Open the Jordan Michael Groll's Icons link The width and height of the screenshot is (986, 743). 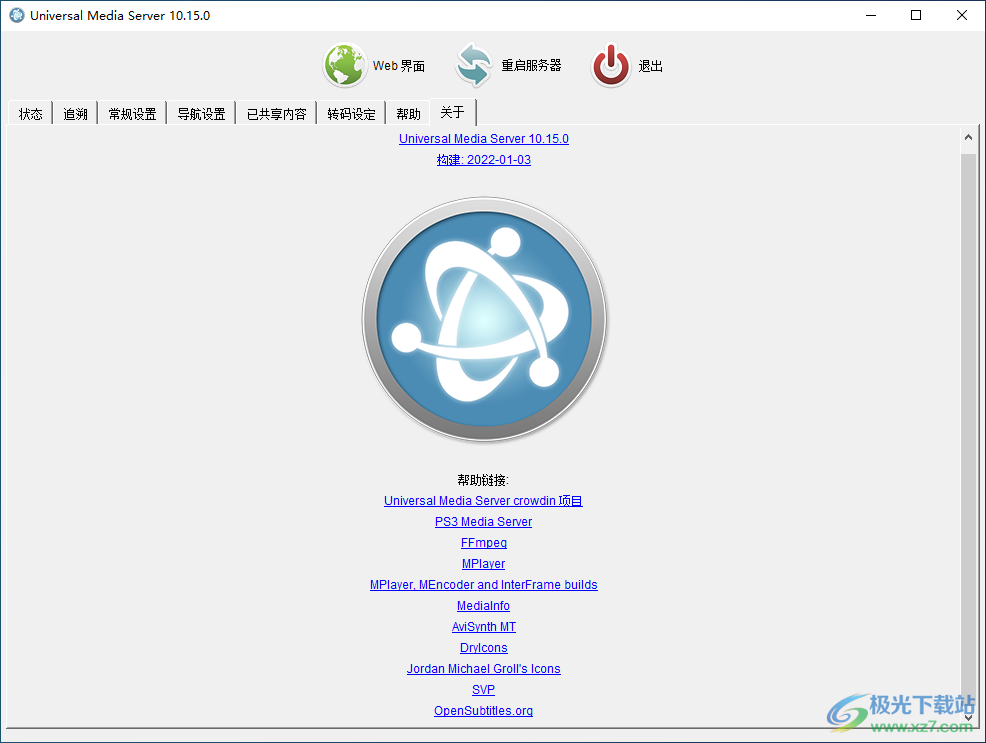click(483, 668)
